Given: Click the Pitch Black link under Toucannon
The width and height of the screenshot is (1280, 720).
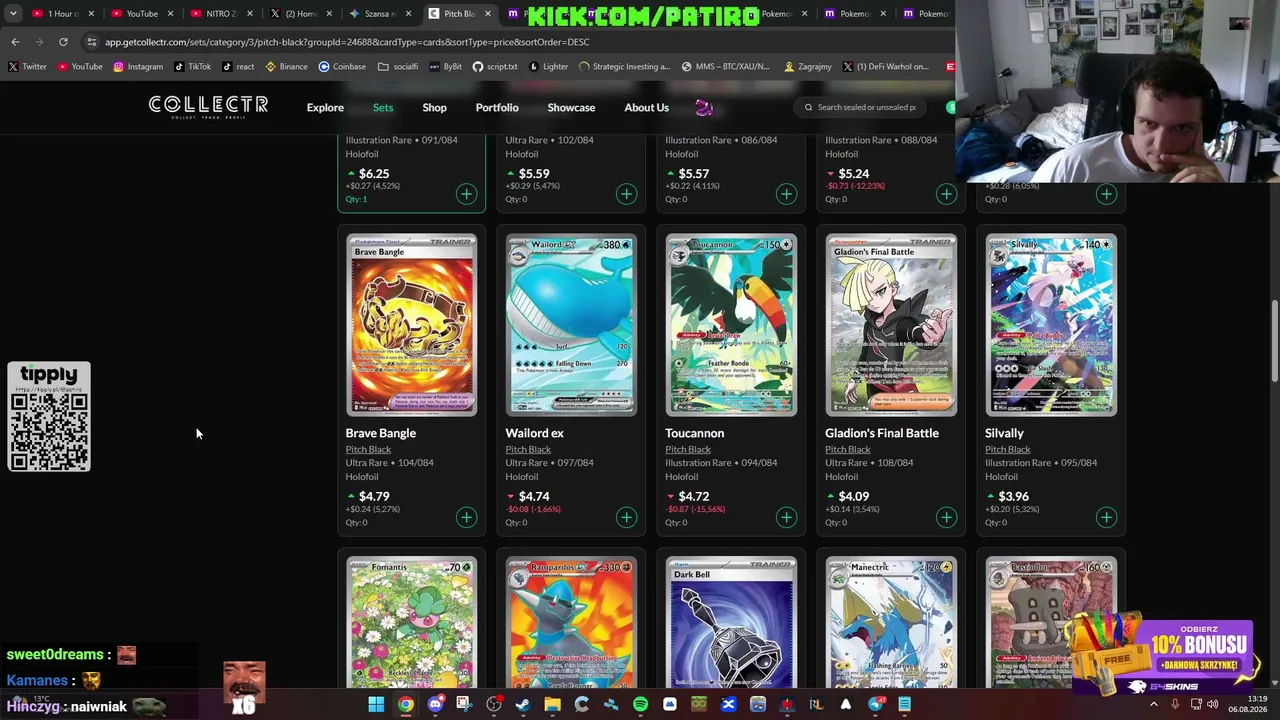Looking at the screenshot, I should [688, 449].
